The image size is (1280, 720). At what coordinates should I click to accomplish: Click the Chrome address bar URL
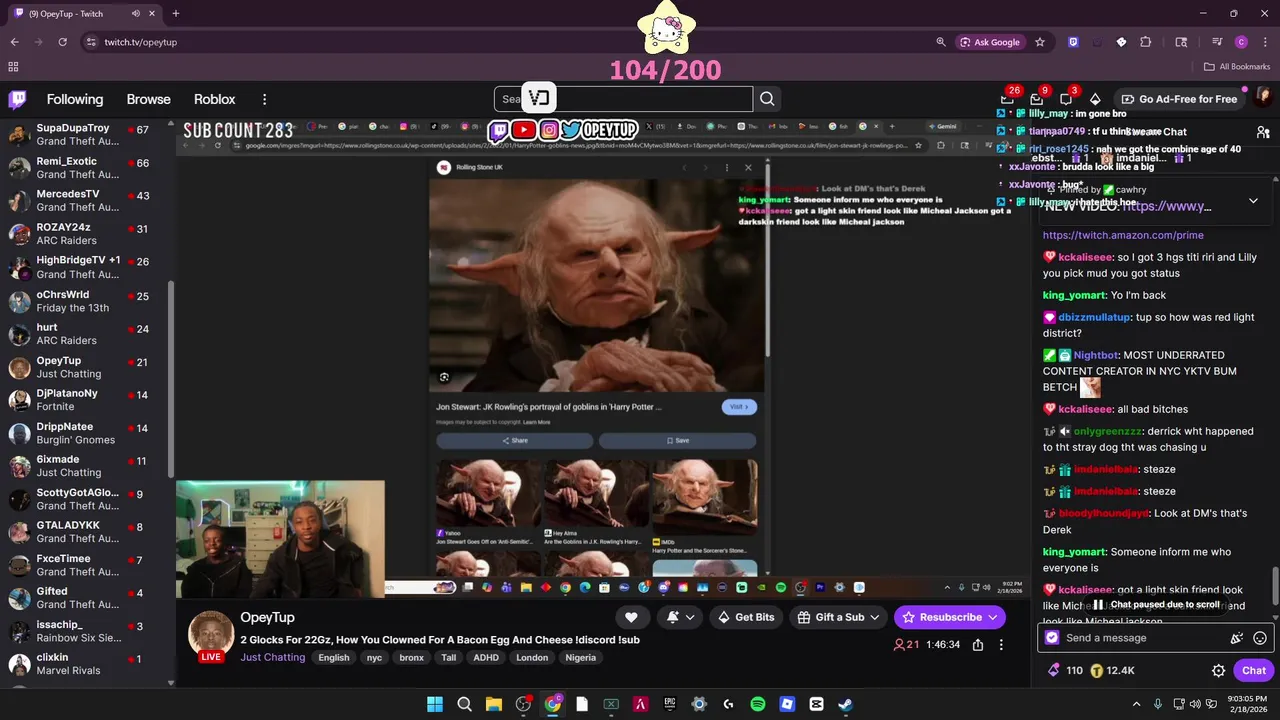click(141, 42)
